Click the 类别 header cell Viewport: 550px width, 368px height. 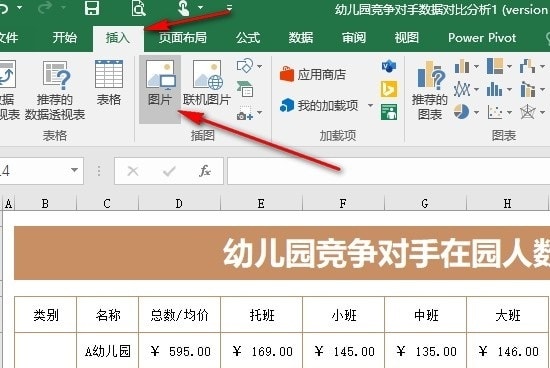pyautogui.click(x=46, y=315)
